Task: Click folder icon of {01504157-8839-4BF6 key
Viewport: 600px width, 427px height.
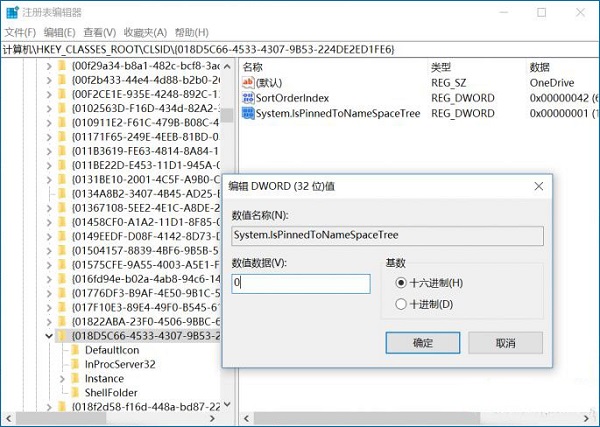Action: 62,251
